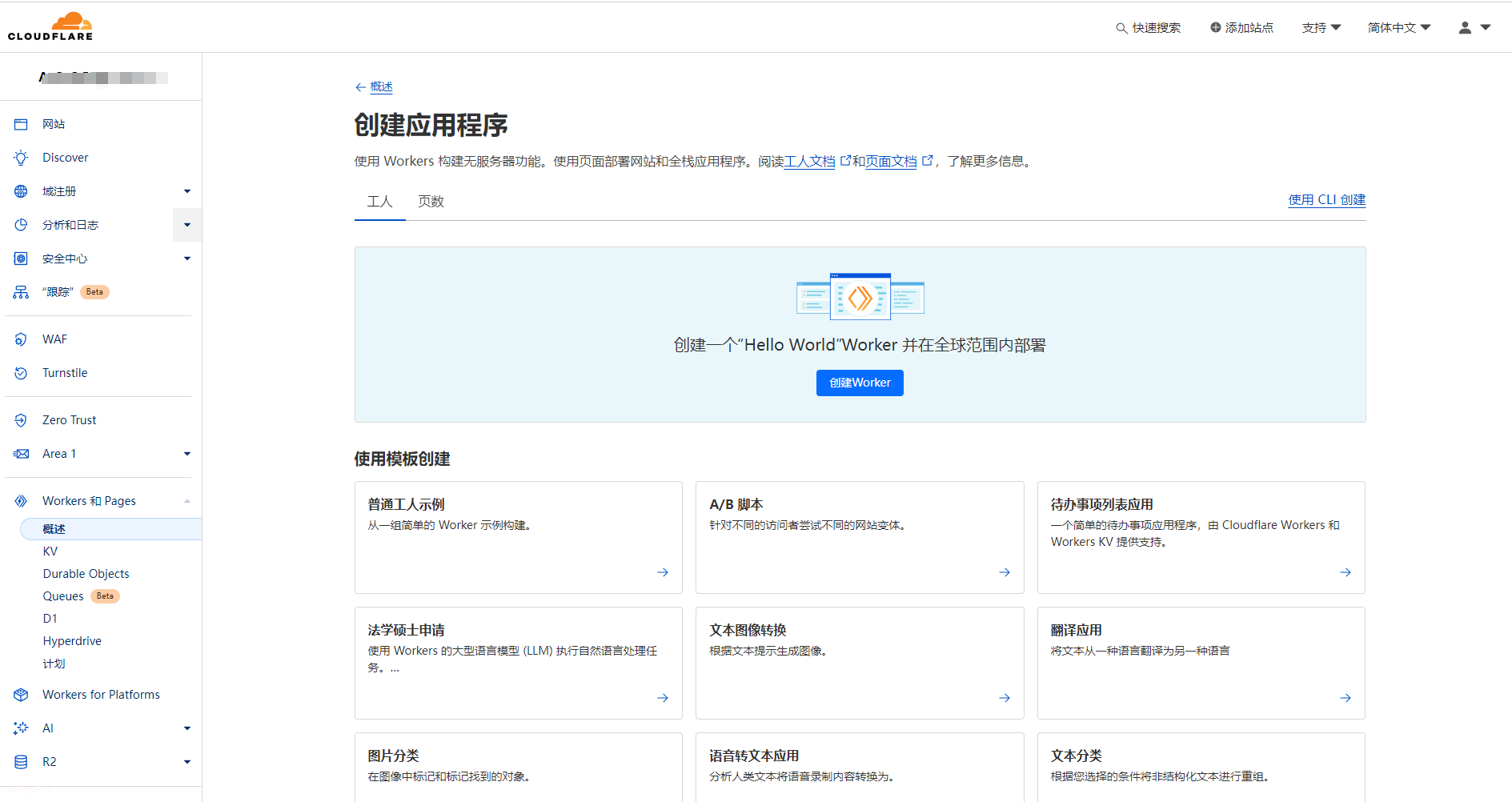Click the Discover lightbulb icon
The image size is (1512, 802).
click(x=21, y=158)
